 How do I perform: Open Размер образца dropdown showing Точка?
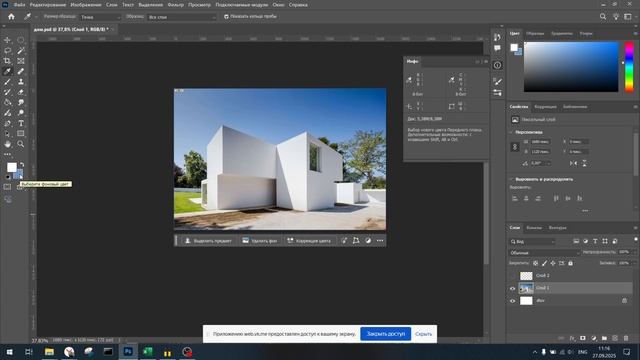[x=100, y=17]
